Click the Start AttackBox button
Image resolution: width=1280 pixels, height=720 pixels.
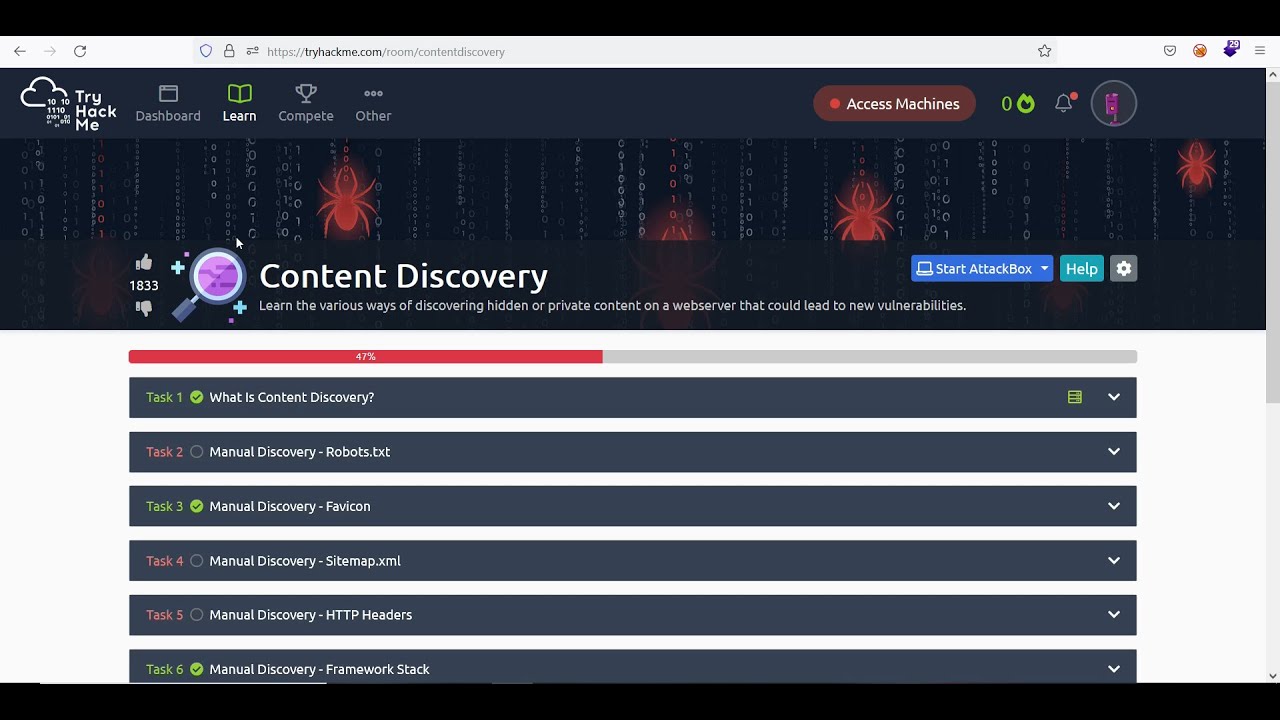point(974,269)
